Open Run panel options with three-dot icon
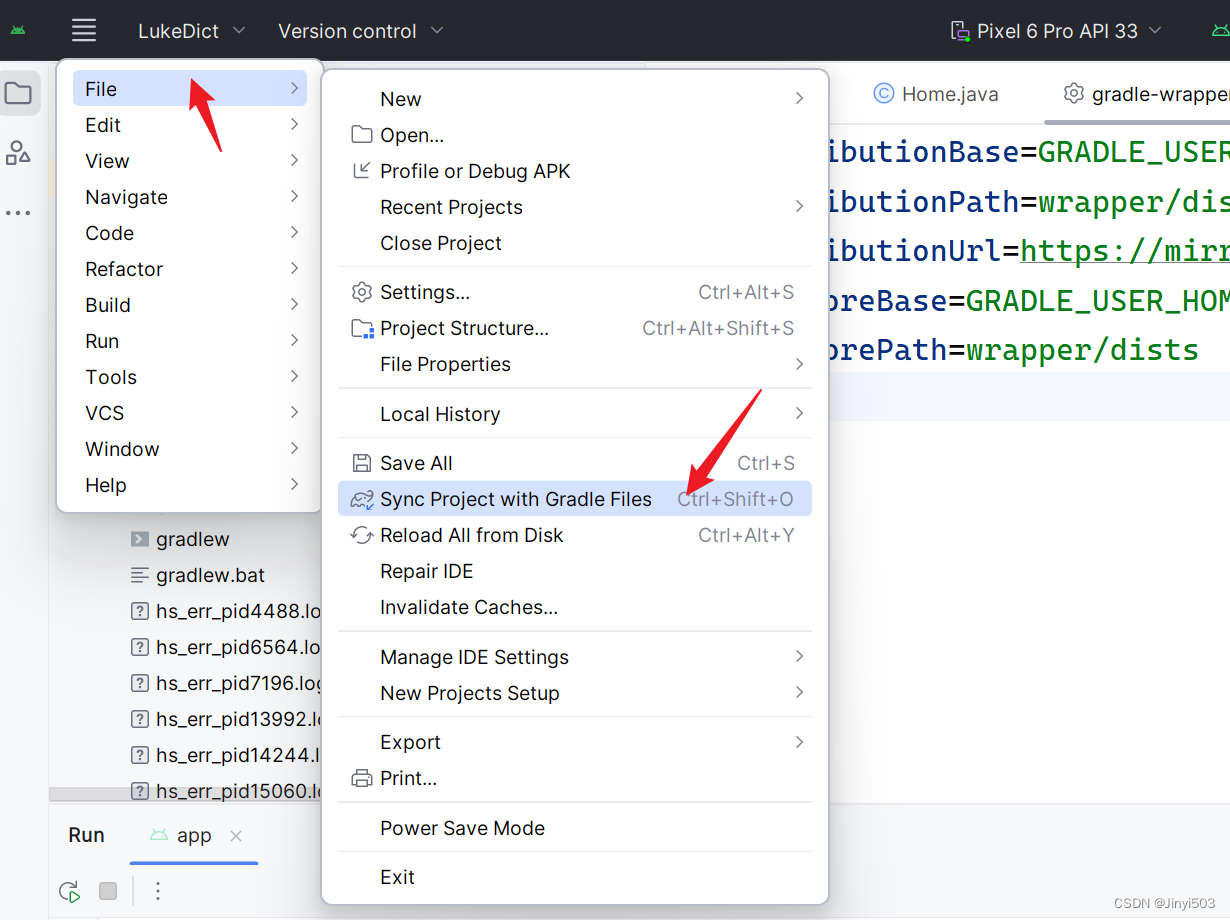The image size is (1230, 920). click(158, 891)
